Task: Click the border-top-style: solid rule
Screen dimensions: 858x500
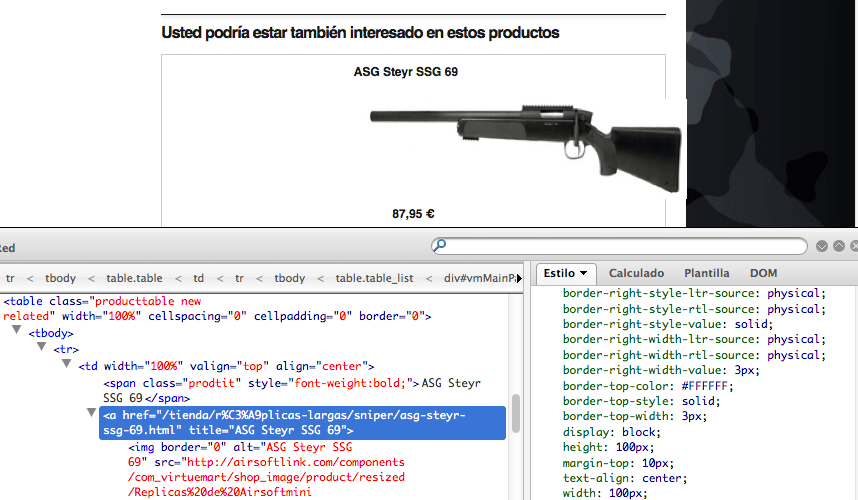Action: click(641, 401)
